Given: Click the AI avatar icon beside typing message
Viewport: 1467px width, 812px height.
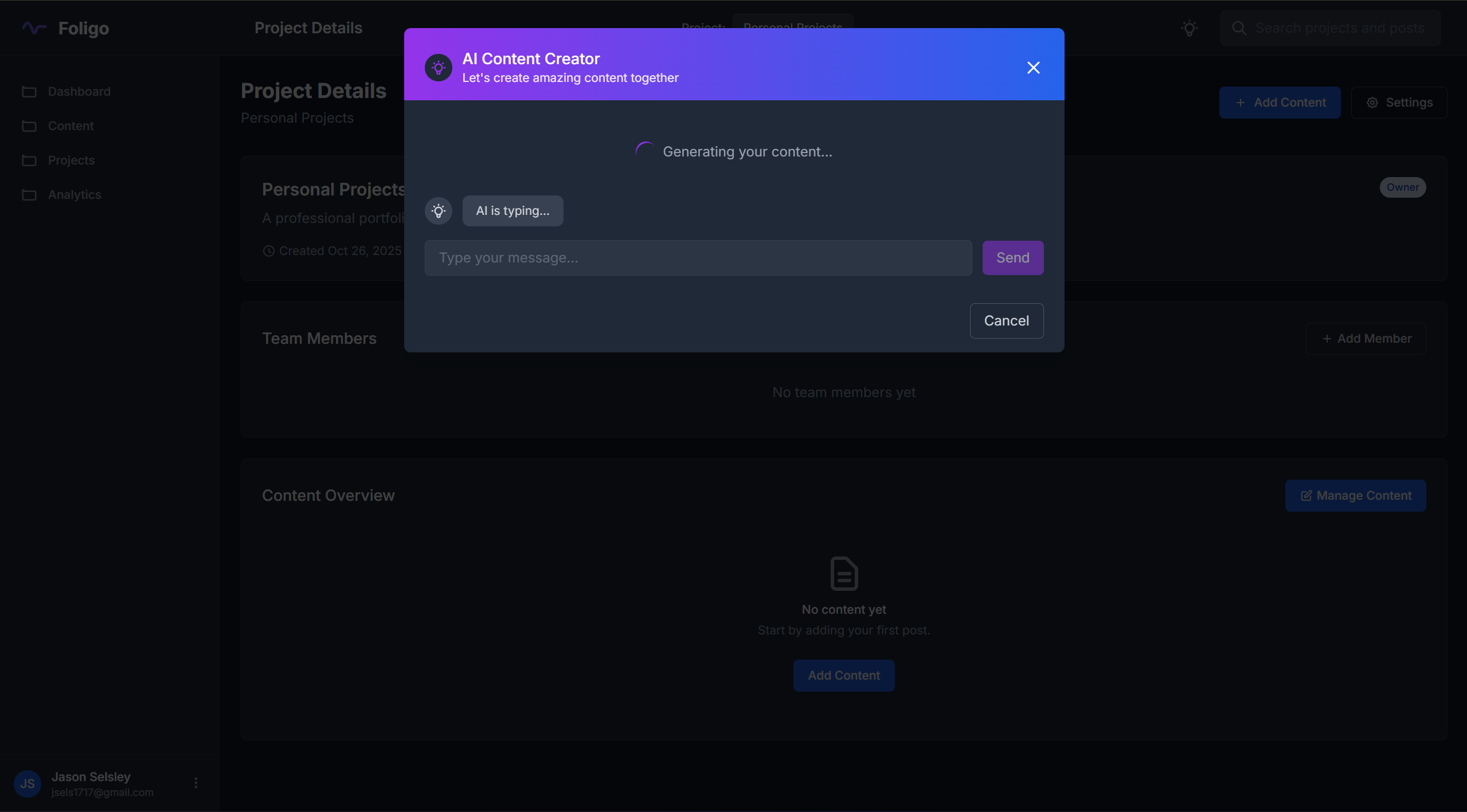Looking at the screenshot, I should tap(439, 211).
